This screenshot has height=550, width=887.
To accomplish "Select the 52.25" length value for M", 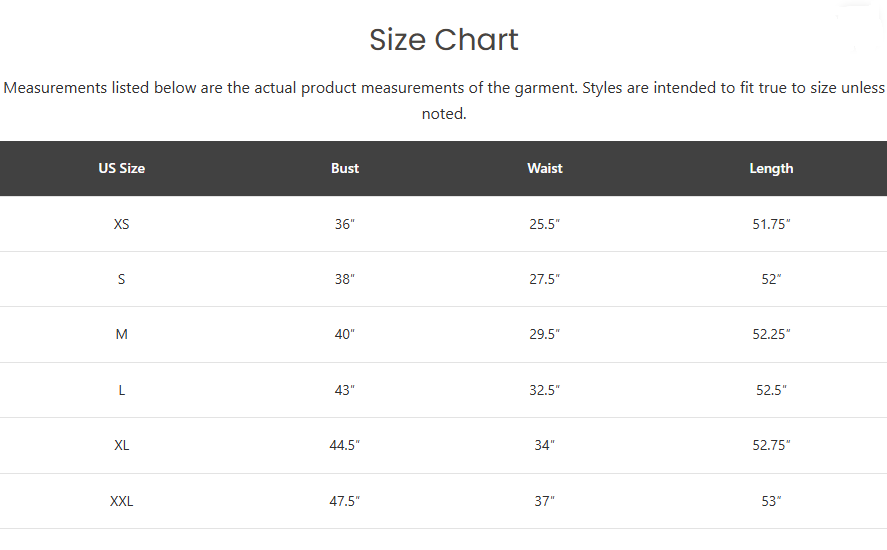I will 771,334.
